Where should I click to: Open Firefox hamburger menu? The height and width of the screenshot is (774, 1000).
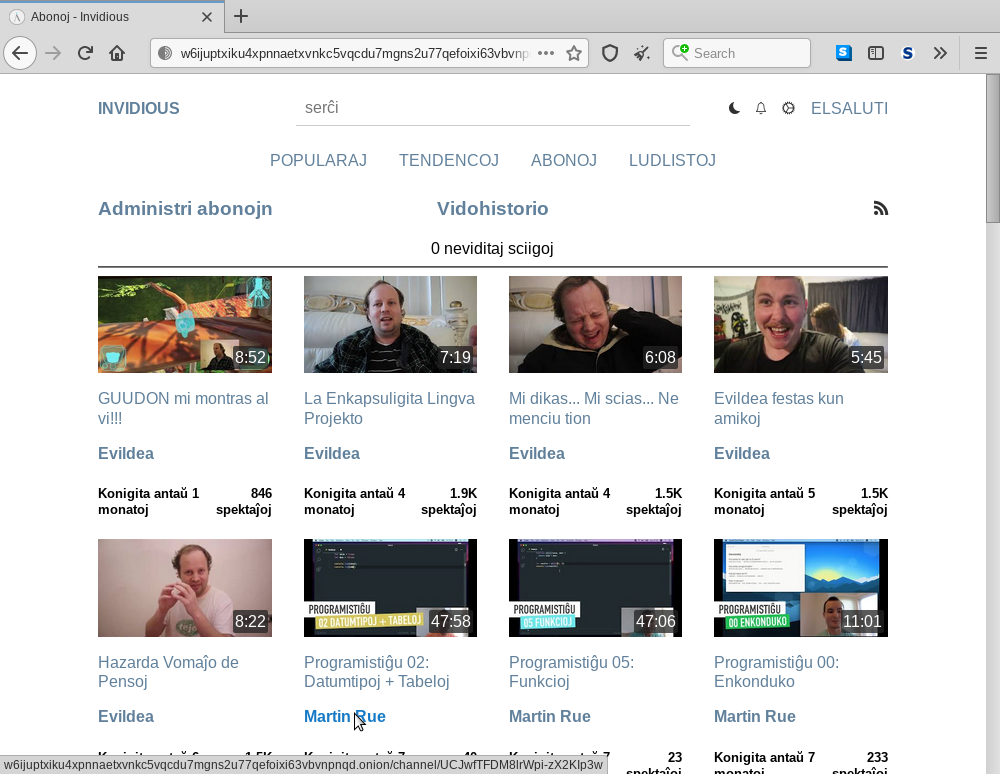pyautogui.click(x=980, y=53)
